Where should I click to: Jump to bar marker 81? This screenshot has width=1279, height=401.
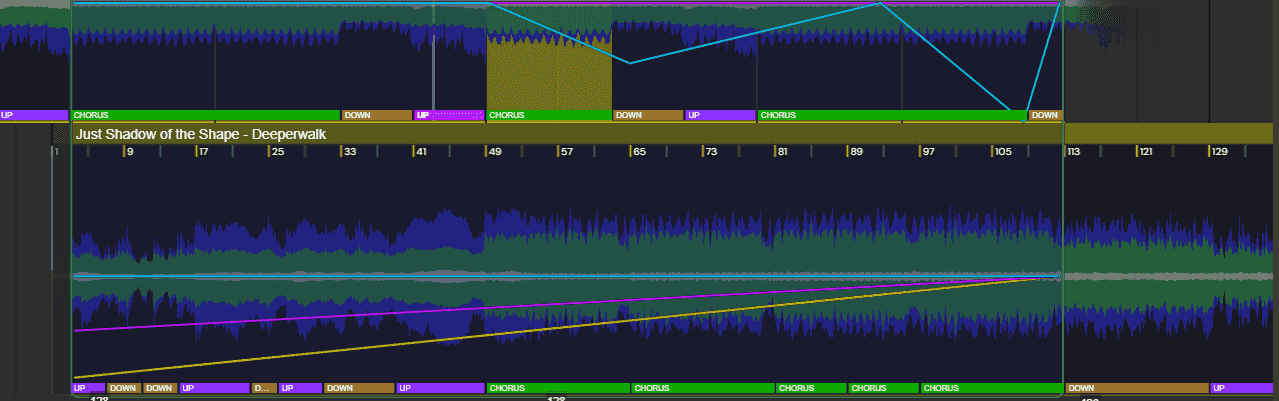coord(782,152)
